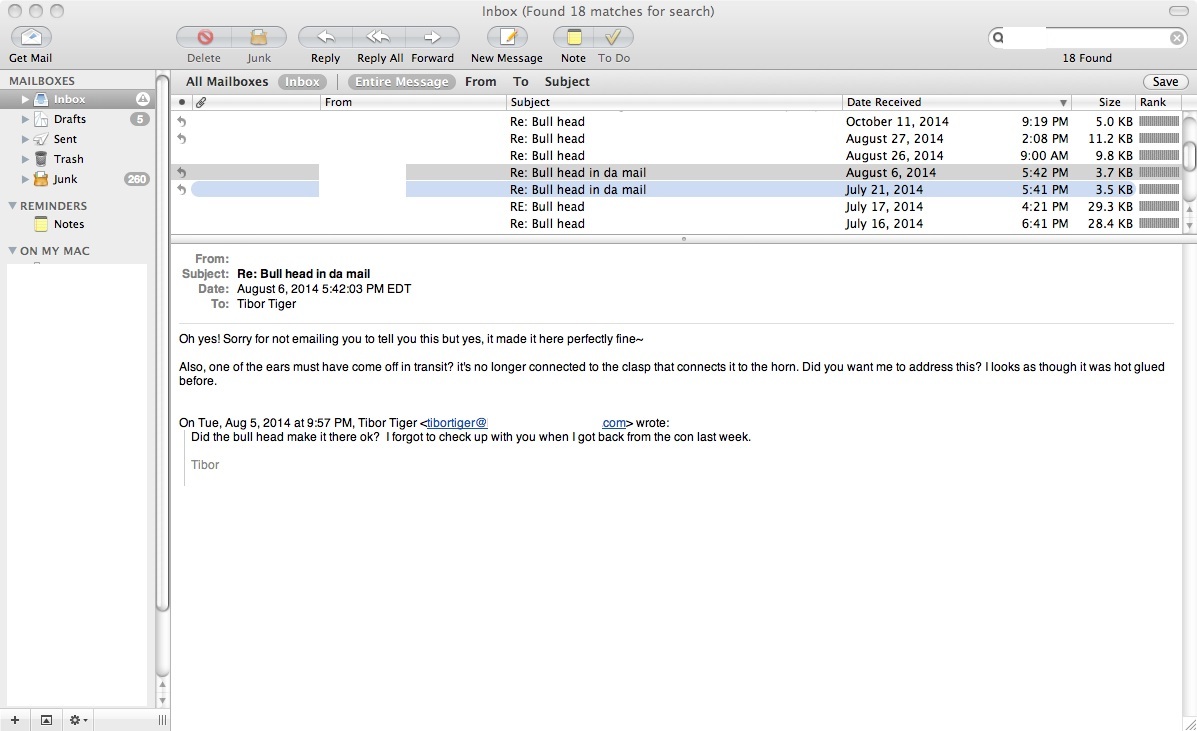Open the tibortiger email address link
This screenshot has height=731, width=1197.
pos(457,423)
